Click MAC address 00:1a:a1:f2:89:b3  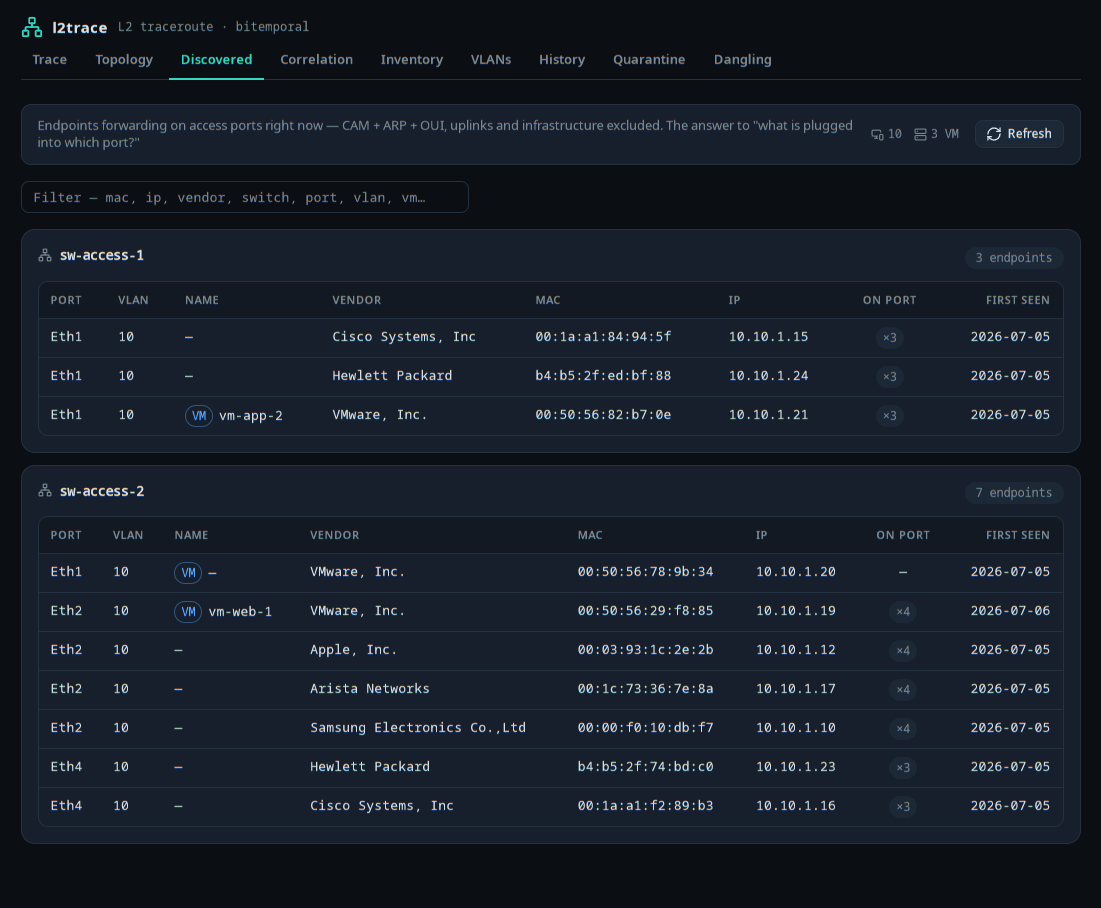645,805
